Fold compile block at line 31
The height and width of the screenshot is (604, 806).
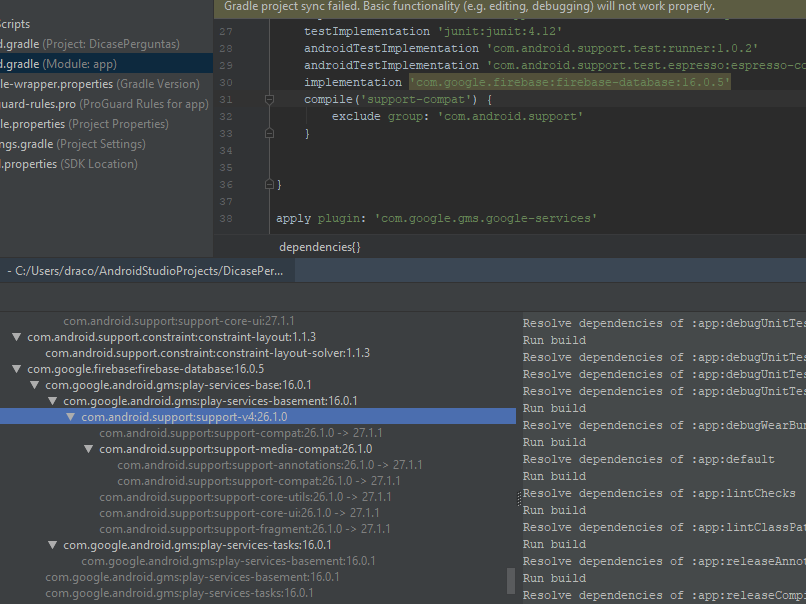coord(269,99)
